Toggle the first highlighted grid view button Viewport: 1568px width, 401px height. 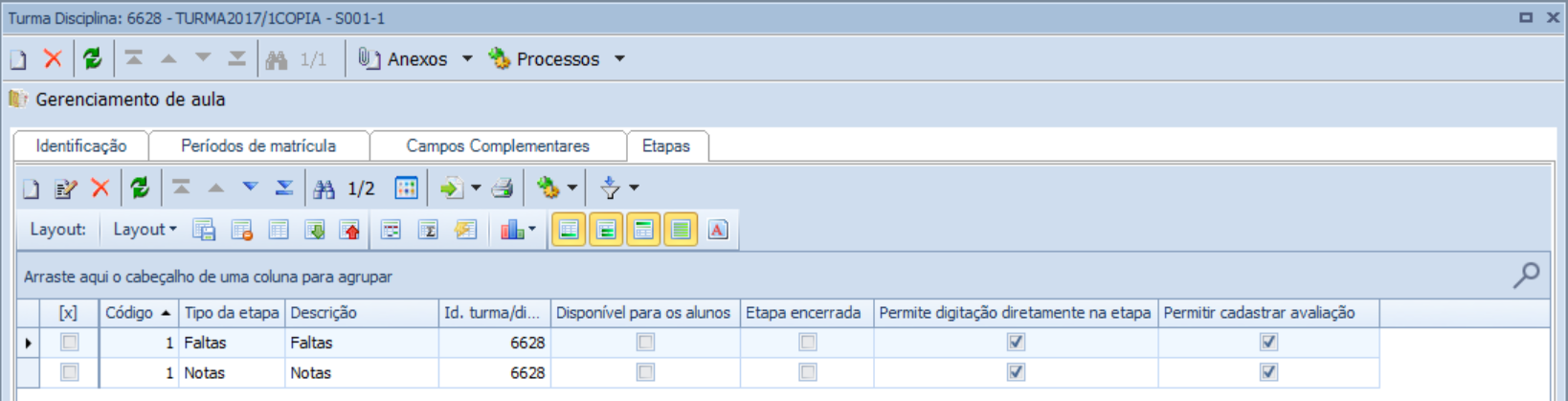pos(569,230)
